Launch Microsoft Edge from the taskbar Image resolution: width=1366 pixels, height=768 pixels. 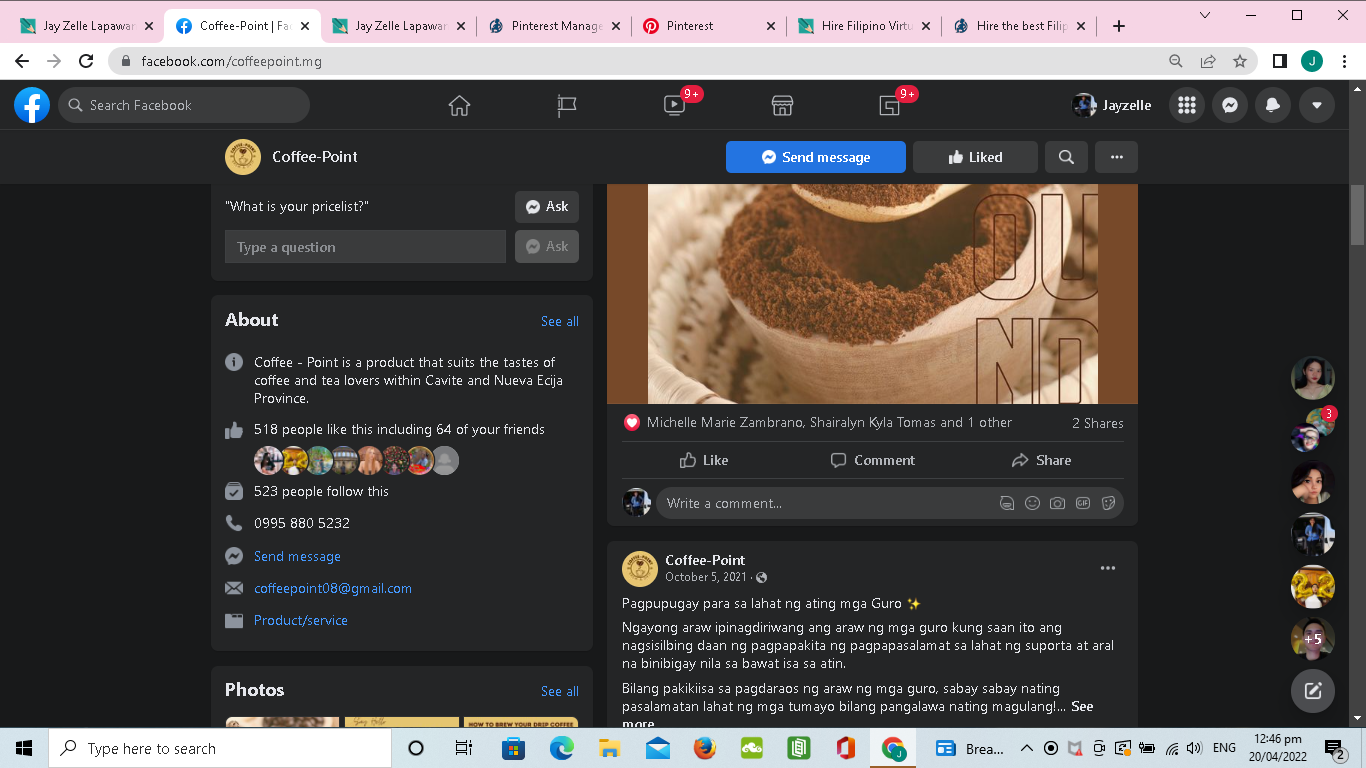pos(561,748)
